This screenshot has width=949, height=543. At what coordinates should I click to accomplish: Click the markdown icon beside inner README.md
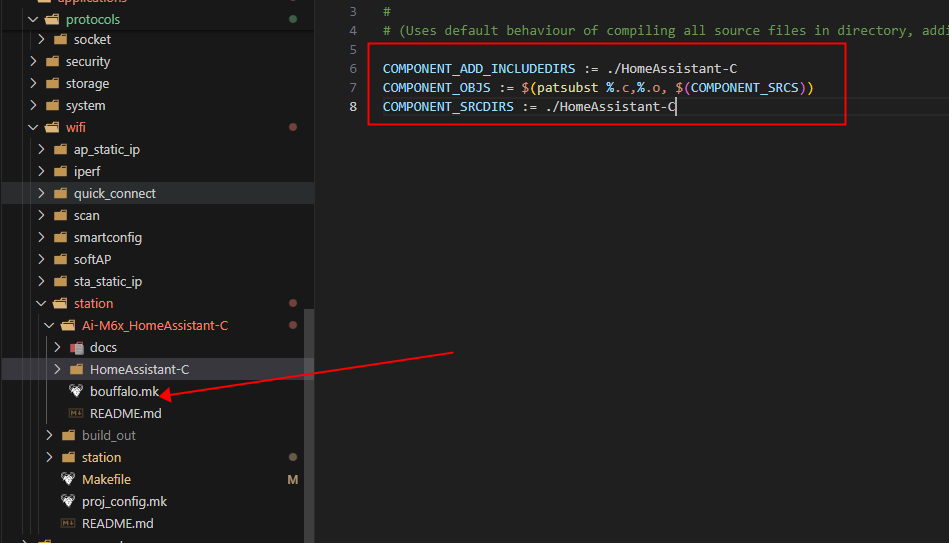[x=76, y=413]
